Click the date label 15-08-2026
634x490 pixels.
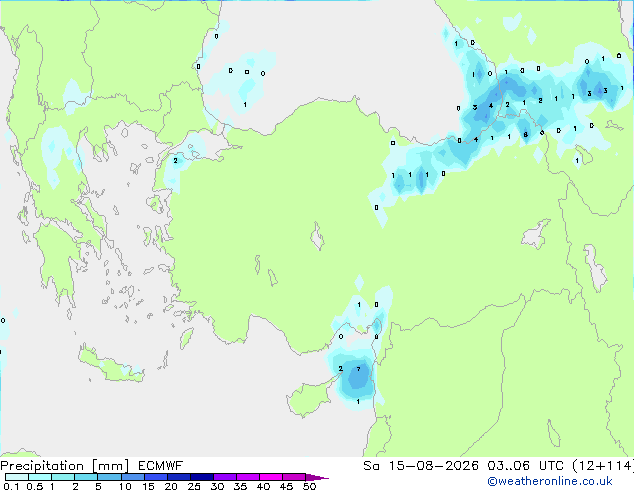point(433,466)
